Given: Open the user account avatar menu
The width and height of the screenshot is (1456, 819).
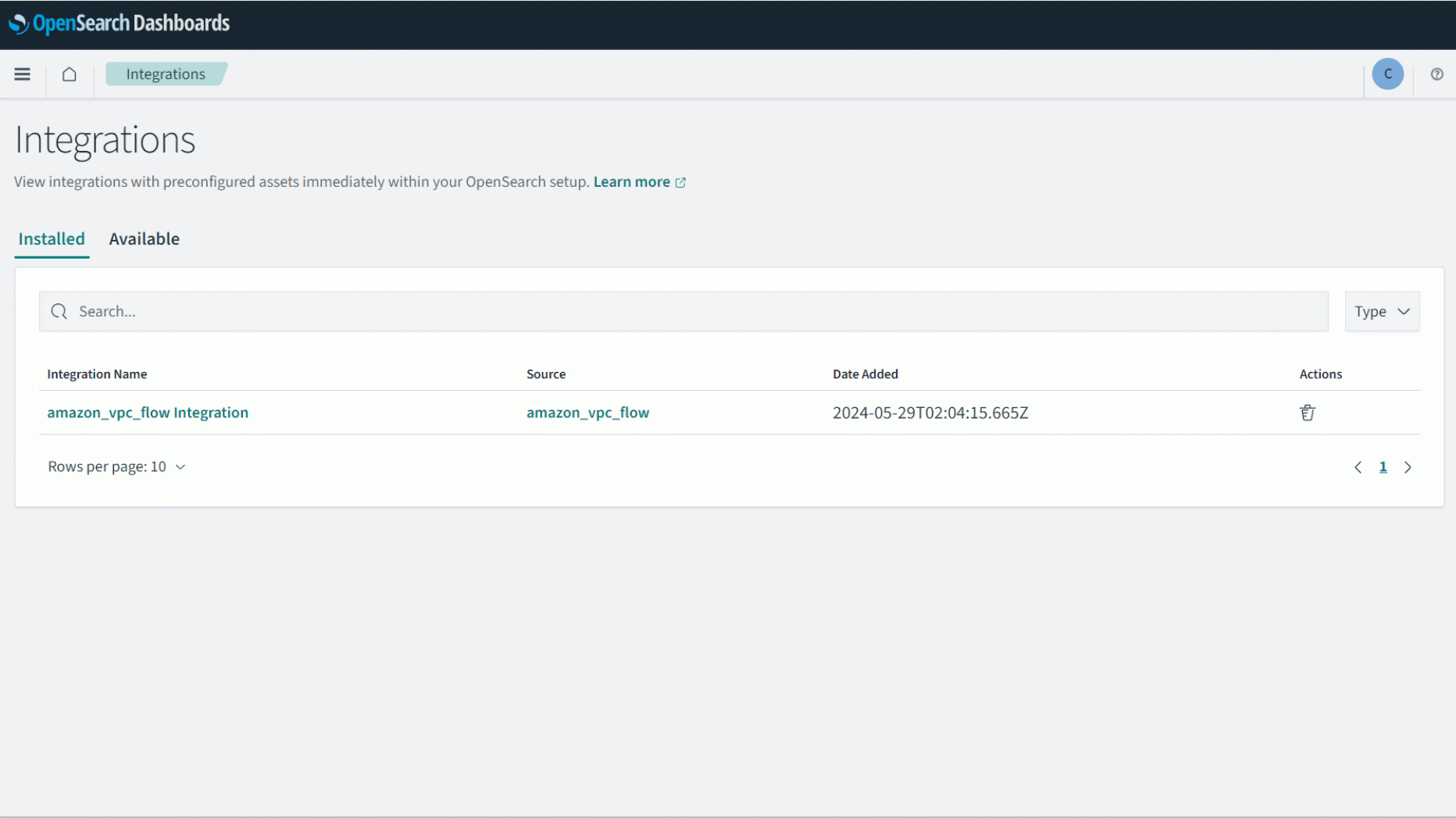Looking at the screenshot, I should click(x=1388, y=74).
